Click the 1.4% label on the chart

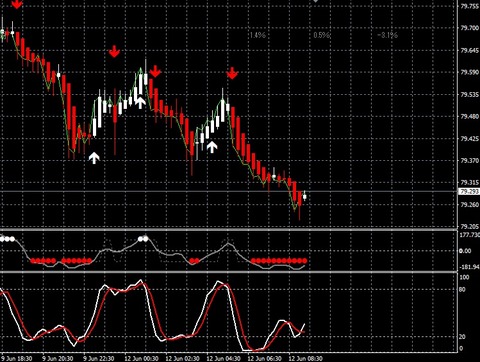pyautogui.click(x=258, y=35)
